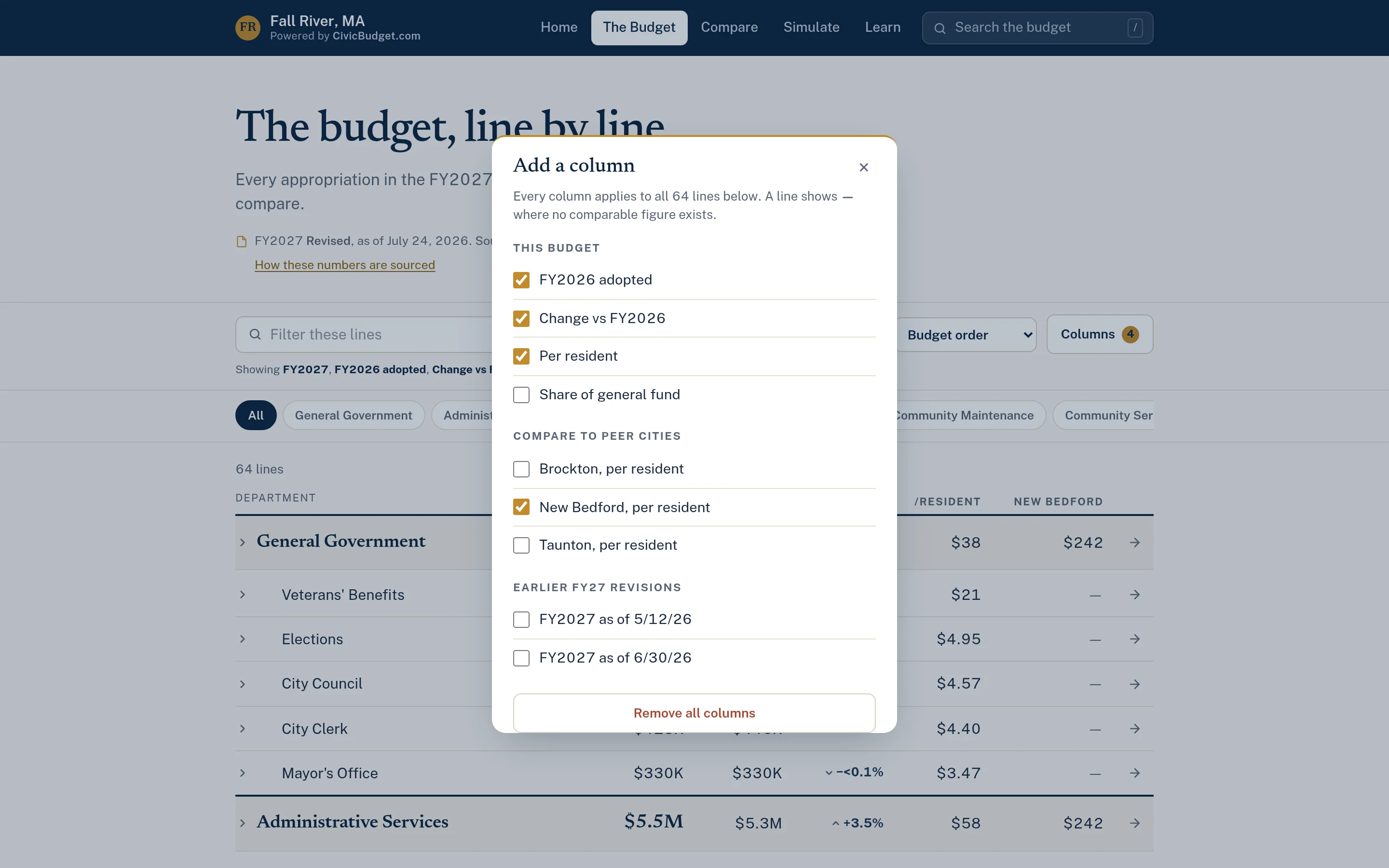Enable Brockton, per resident column

click(x=521, y=469)
